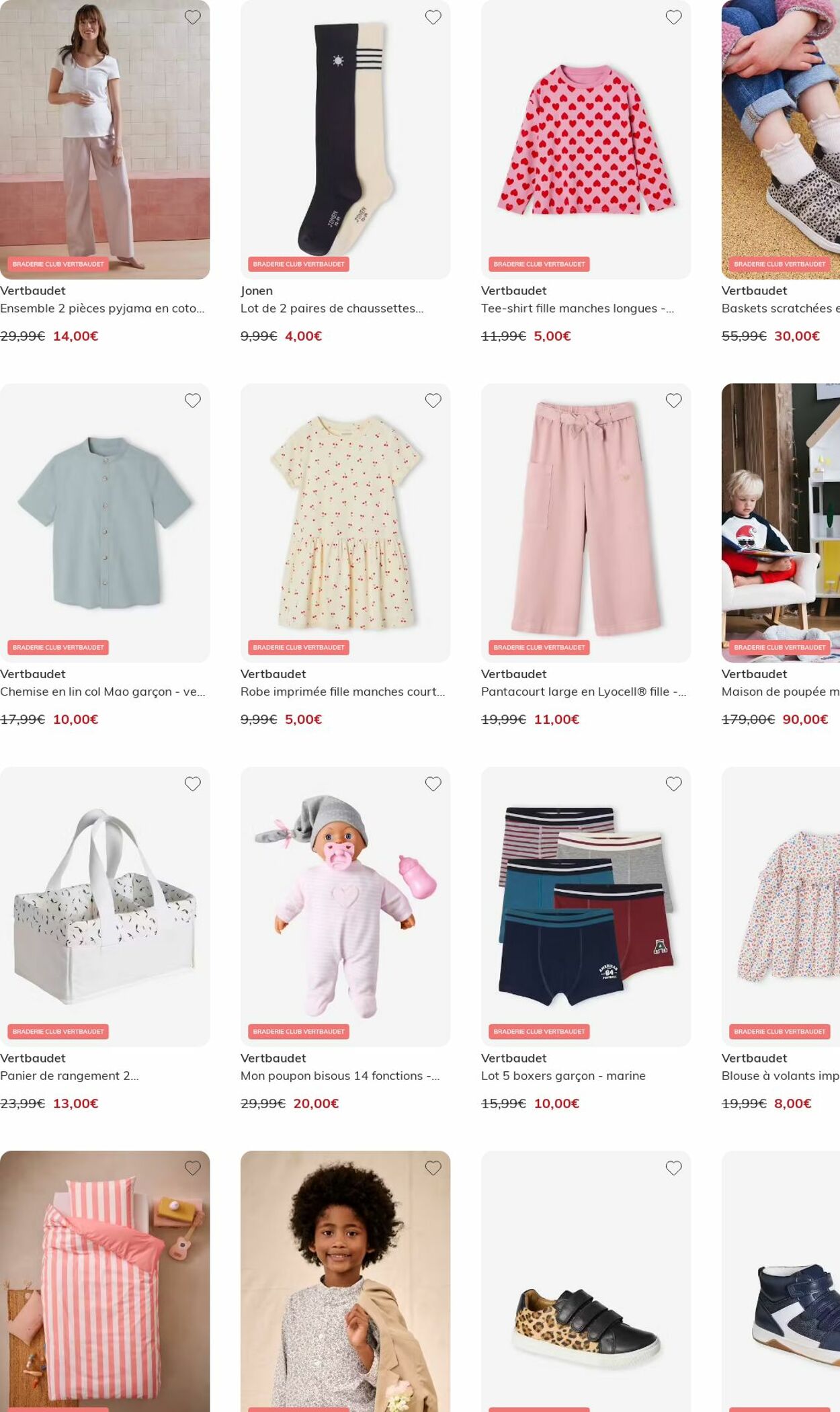Add Jonen socks to wishlist heart
840x1412 pixels.
[433, 17]
